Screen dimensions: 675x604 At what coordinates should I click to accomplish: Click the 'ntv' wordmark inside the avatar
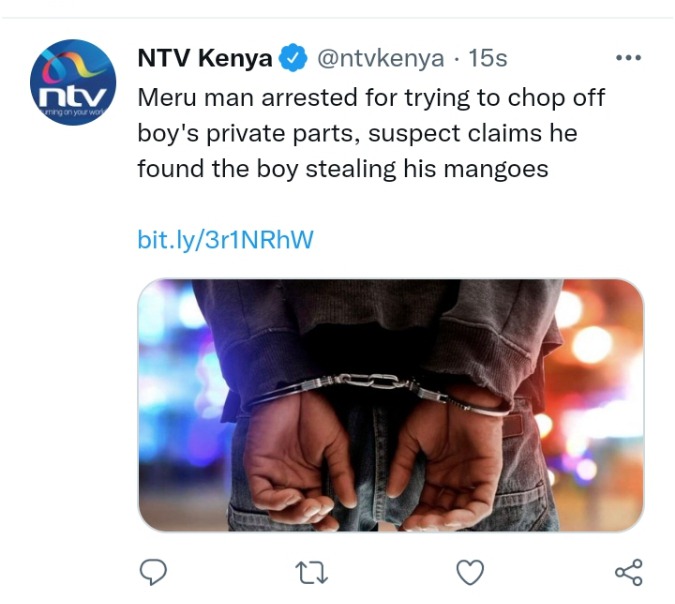[x=73, y=96]
